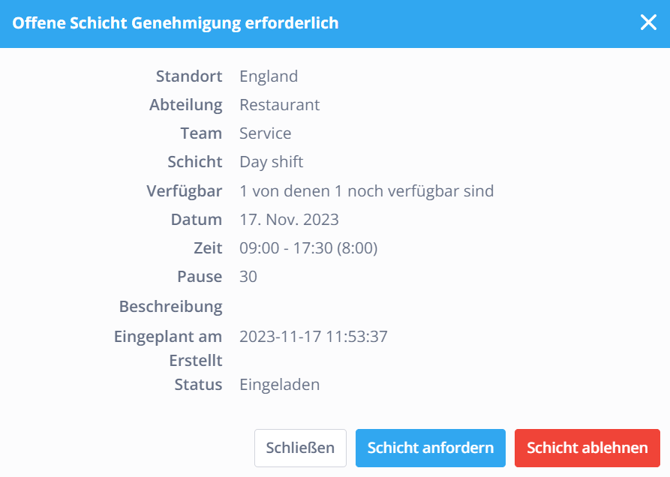
Task: Click the Eingeplant am label
Action: [x=167, y=337]
